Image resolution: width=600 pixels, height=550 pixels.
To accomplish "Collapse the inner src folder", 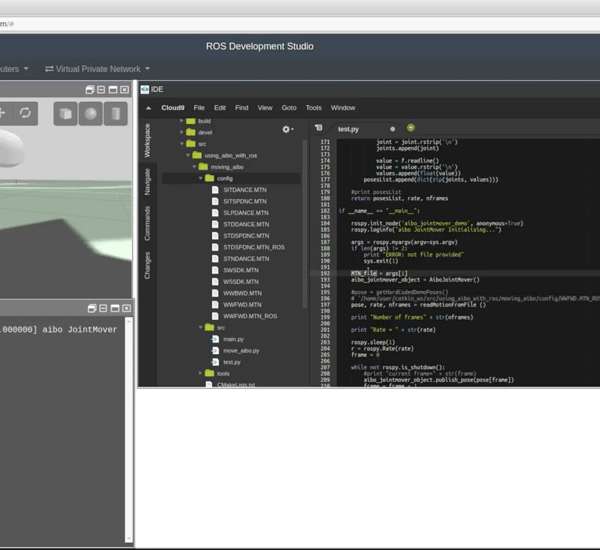I will coord(201,328).
